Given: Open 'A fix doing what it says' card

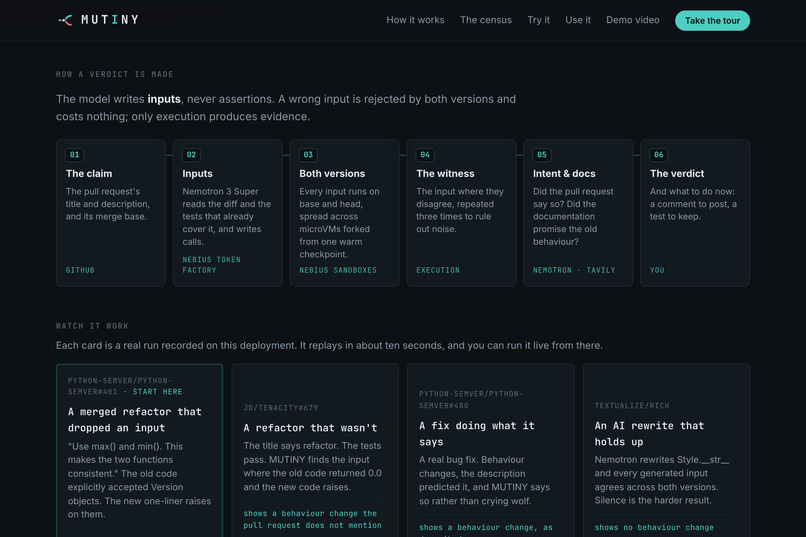Looking at the screenshot, I should 490,450.
